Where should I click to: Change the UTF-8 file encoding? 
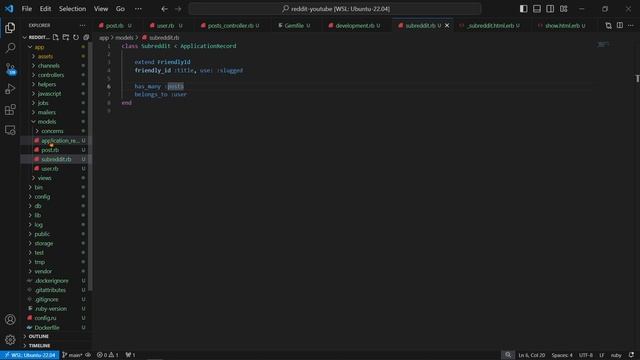pos(586,355)
